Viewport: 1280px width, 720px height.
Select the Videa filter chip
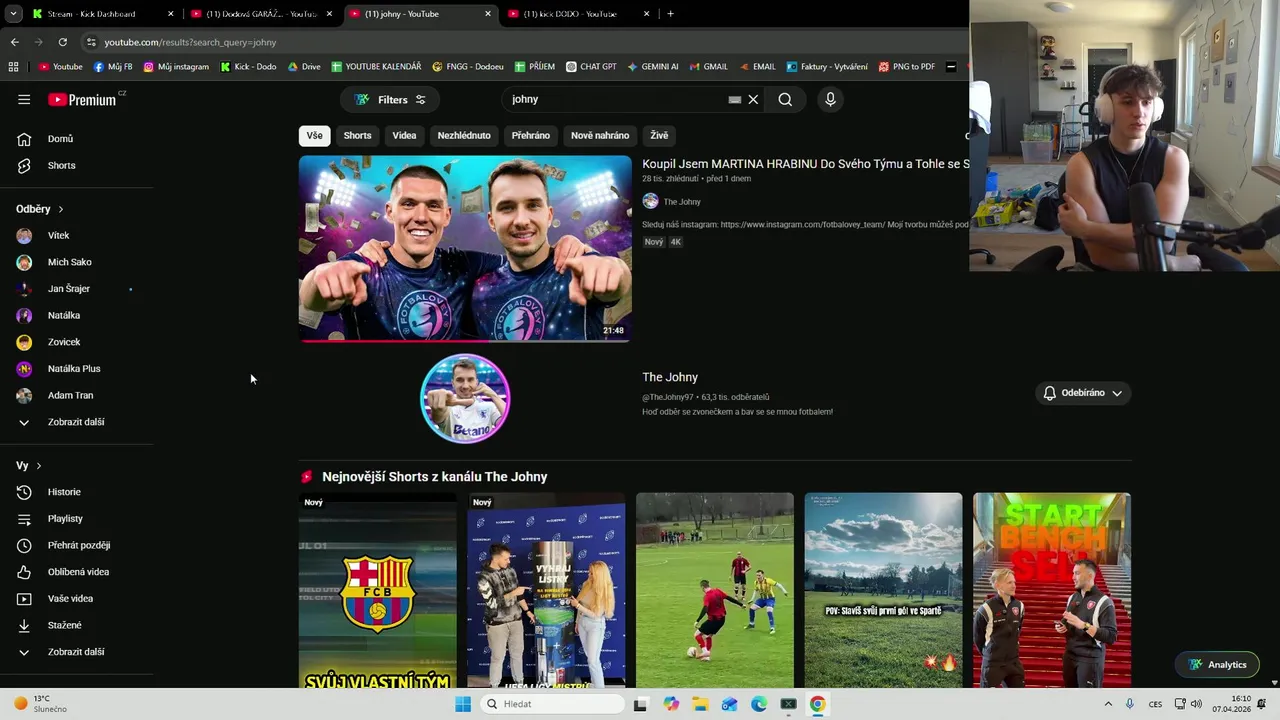[x=404, y=135]
